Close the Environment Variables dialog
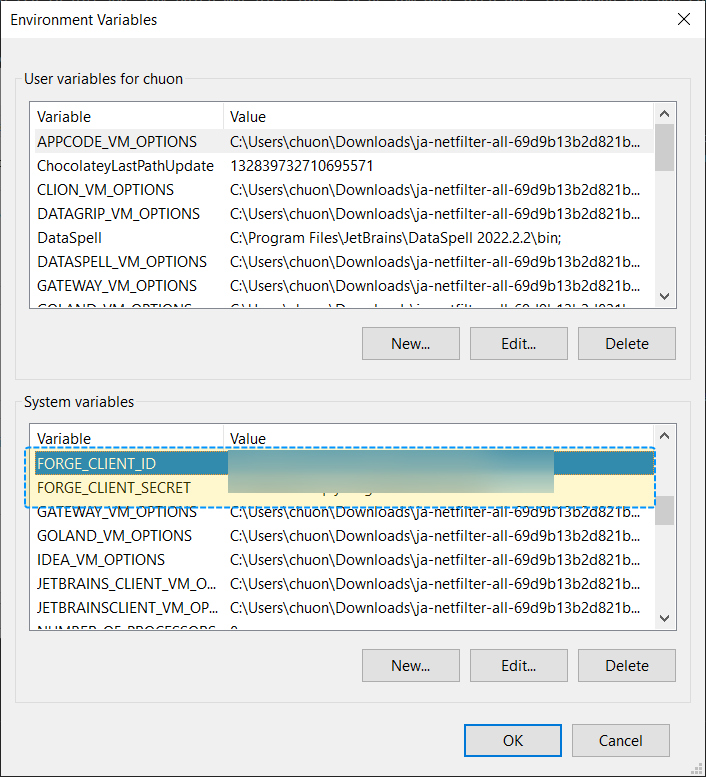Screen dimensions: 706x777 [x=683, y=19]
